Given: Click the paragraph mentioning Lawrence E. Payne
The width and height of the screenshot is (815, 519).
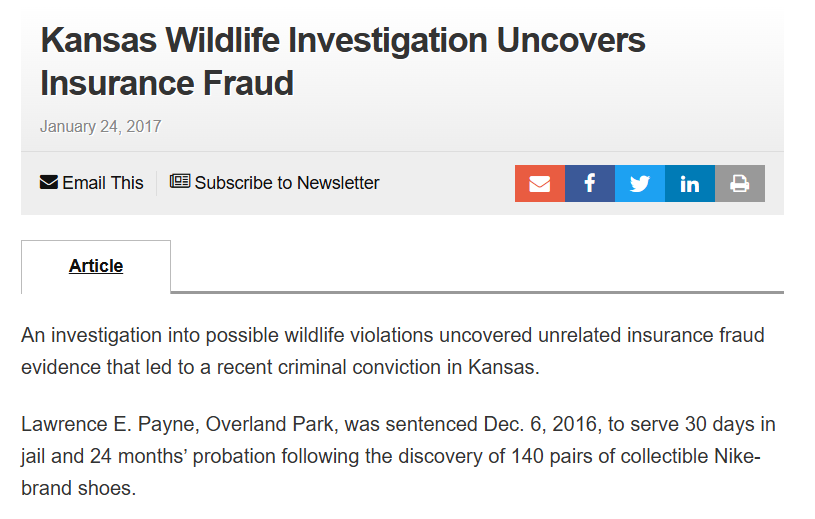Looking at the screenshot, I should point(398,456).
